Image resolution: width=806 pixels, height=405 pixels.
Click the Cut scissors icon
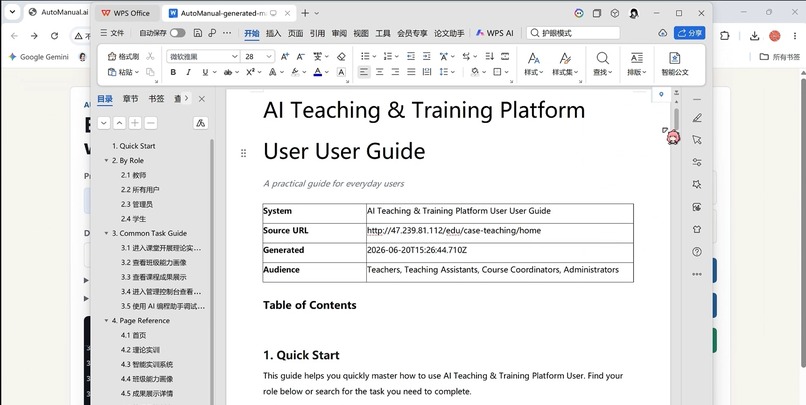(x=150, y=57)
